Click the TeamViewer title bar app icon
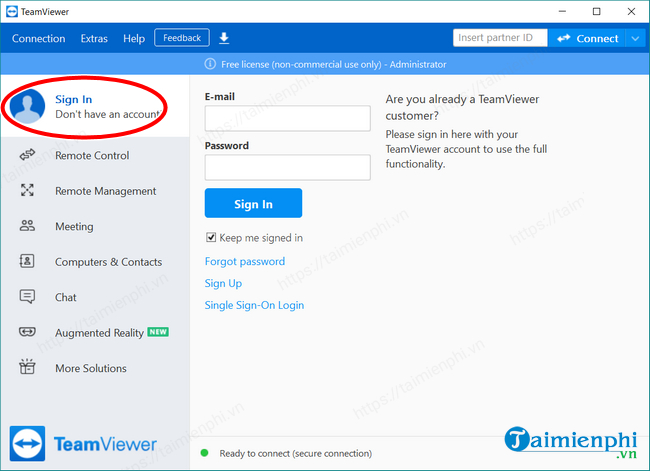650x471 pixels. click(x=12, y=12)
